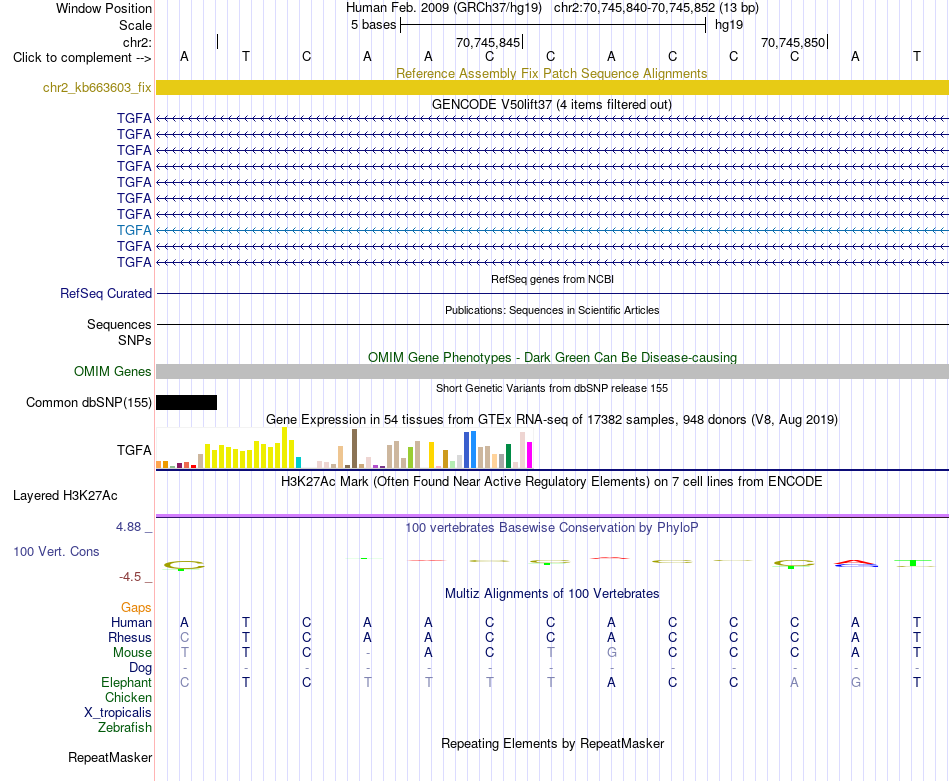Click the 'G' base in Mouse alignment row
The height and width of the screenshot is (781, 950).
coord(612,653)
